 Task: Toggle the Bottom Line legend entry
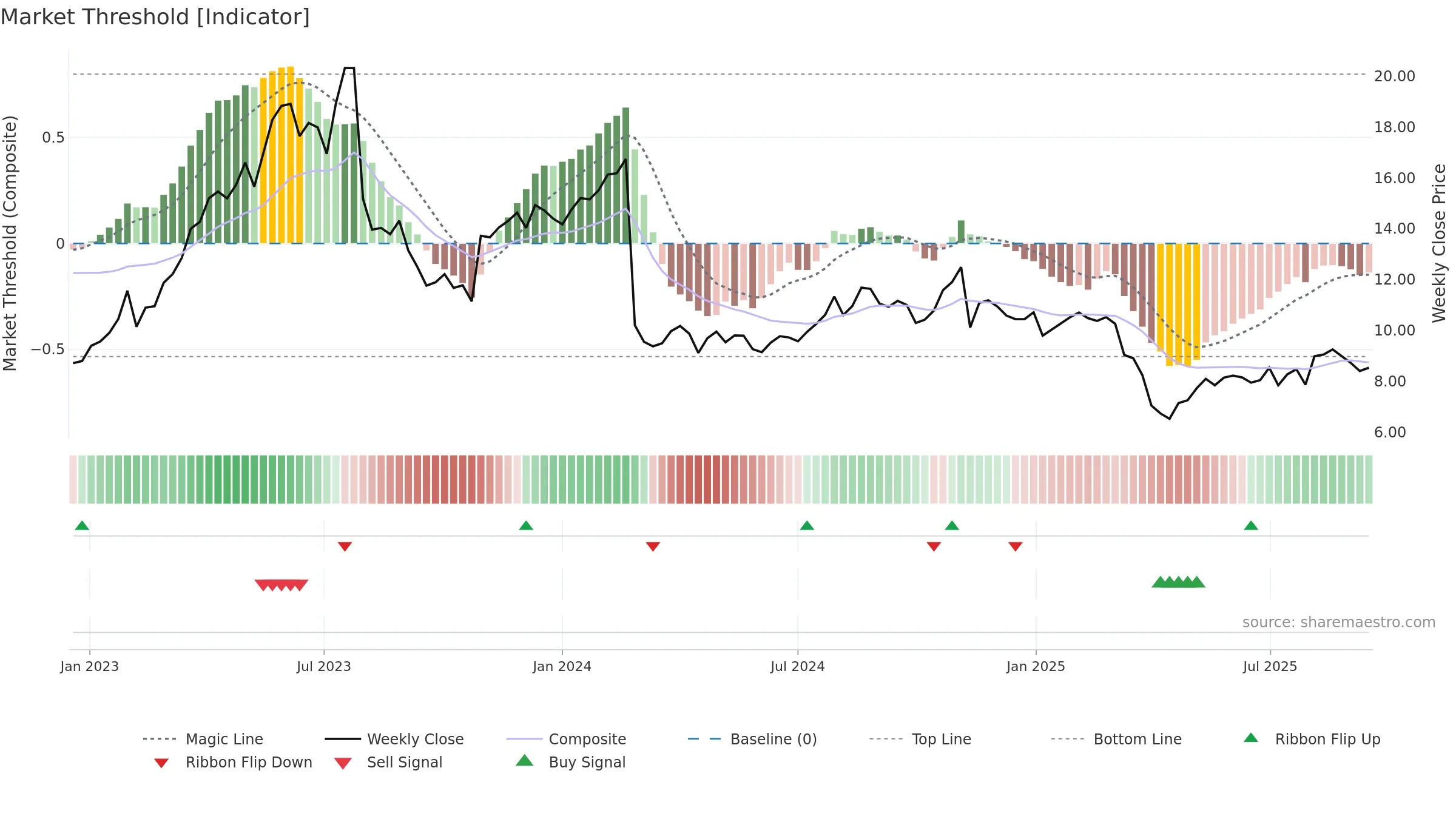pyautogui.click(x=1116, y=739)
